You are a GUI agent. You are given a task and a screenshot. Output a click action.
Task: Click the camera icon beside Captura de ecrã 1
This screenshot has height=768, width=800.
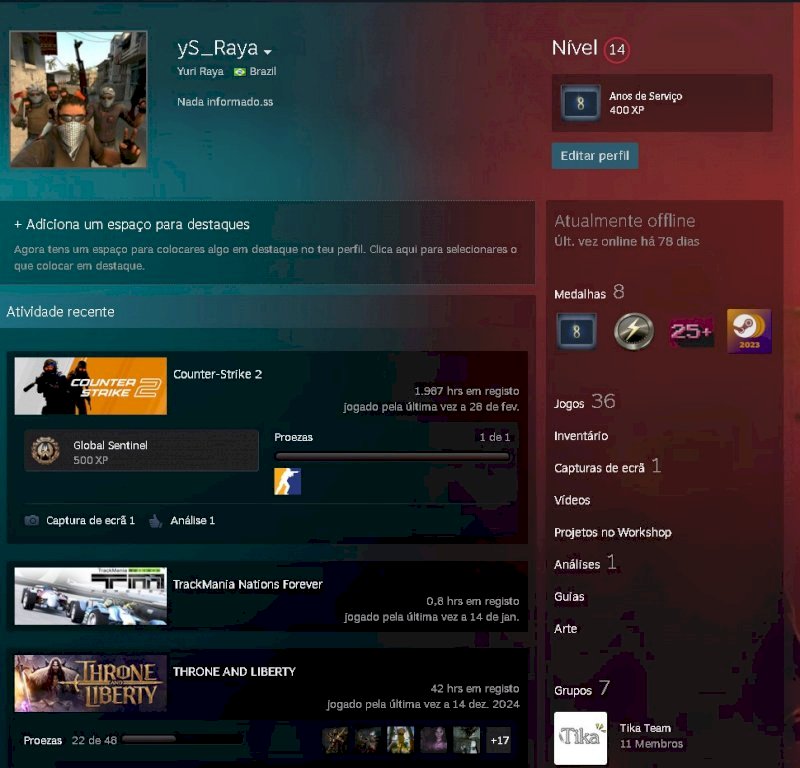32,521
